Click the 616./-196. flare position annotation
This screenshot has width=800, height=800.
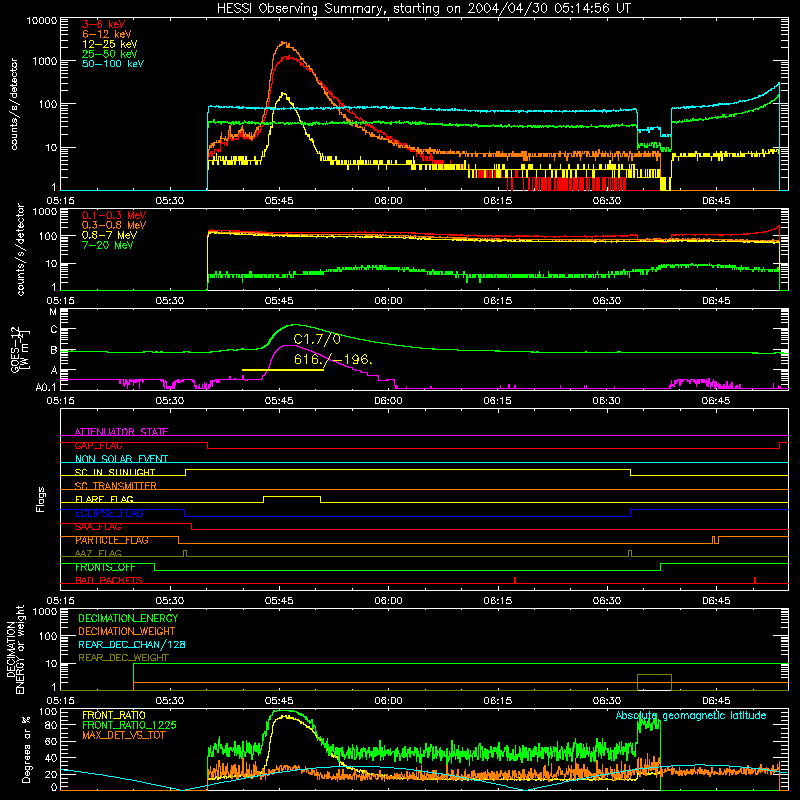point(333,359)
